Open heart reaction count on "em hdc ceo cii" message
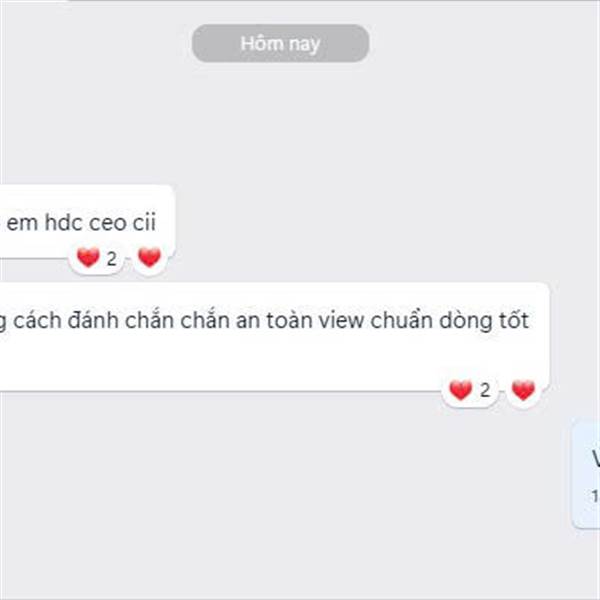 [96, 258]
